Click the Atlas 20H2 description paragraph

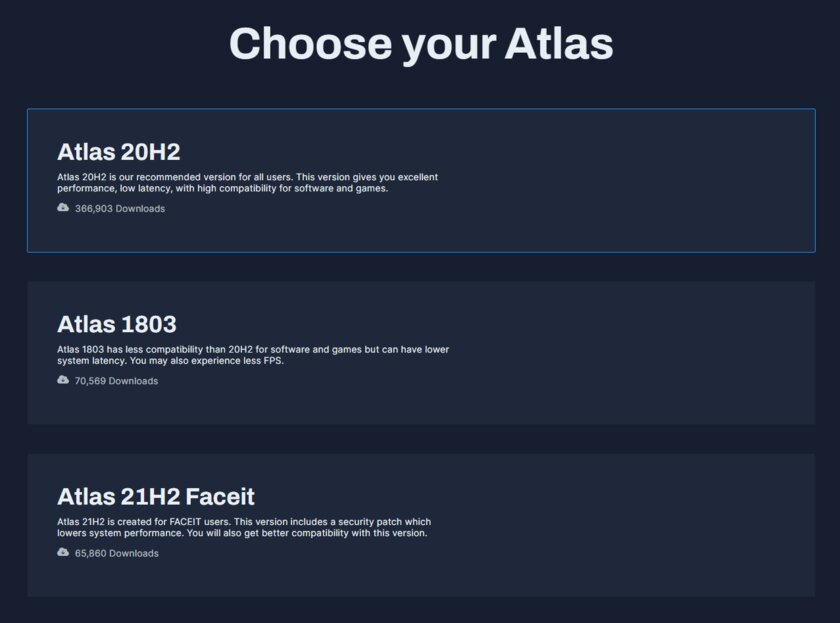(x=247, y=182)
